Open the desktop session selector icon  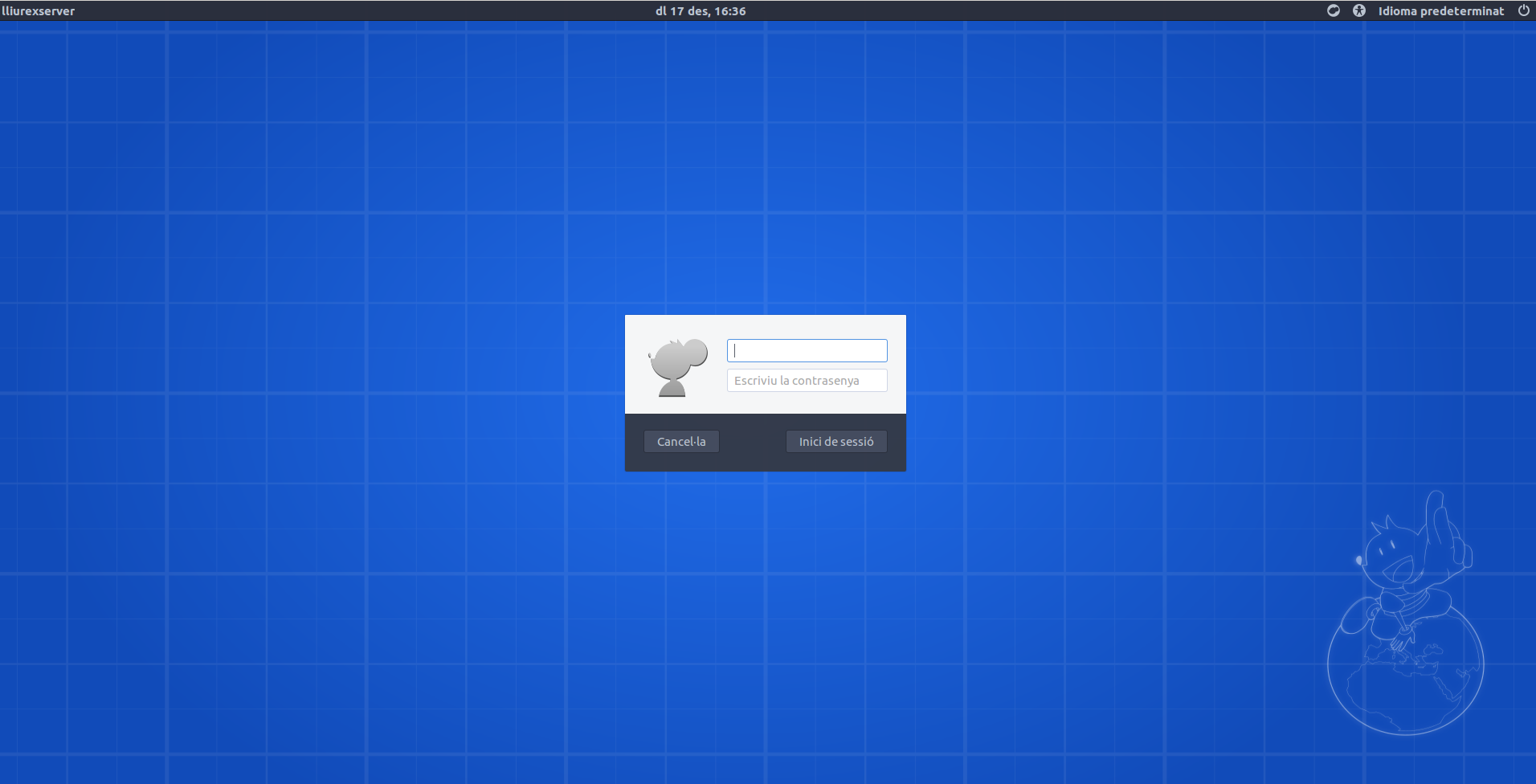click(x=1333, y=10)
